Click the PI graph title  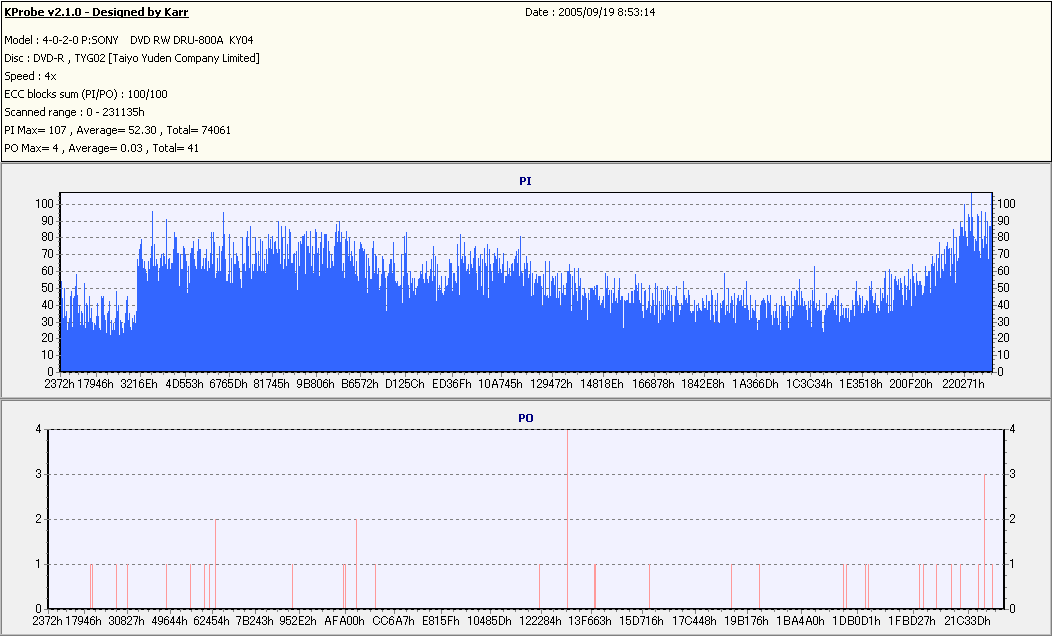point(525,181)
